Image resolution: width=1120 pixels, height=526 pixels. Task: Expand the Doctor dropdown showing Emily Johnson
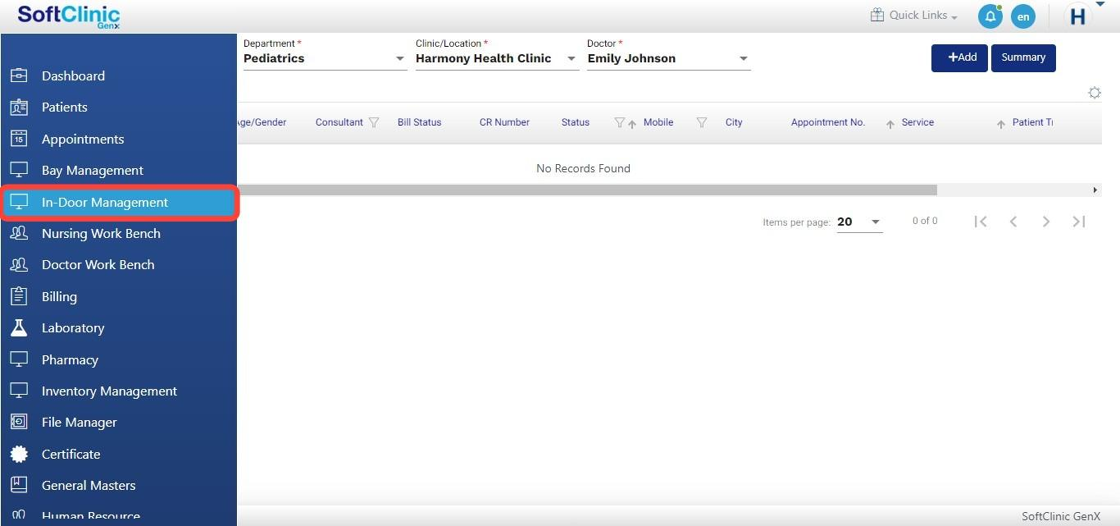point(667,59)
